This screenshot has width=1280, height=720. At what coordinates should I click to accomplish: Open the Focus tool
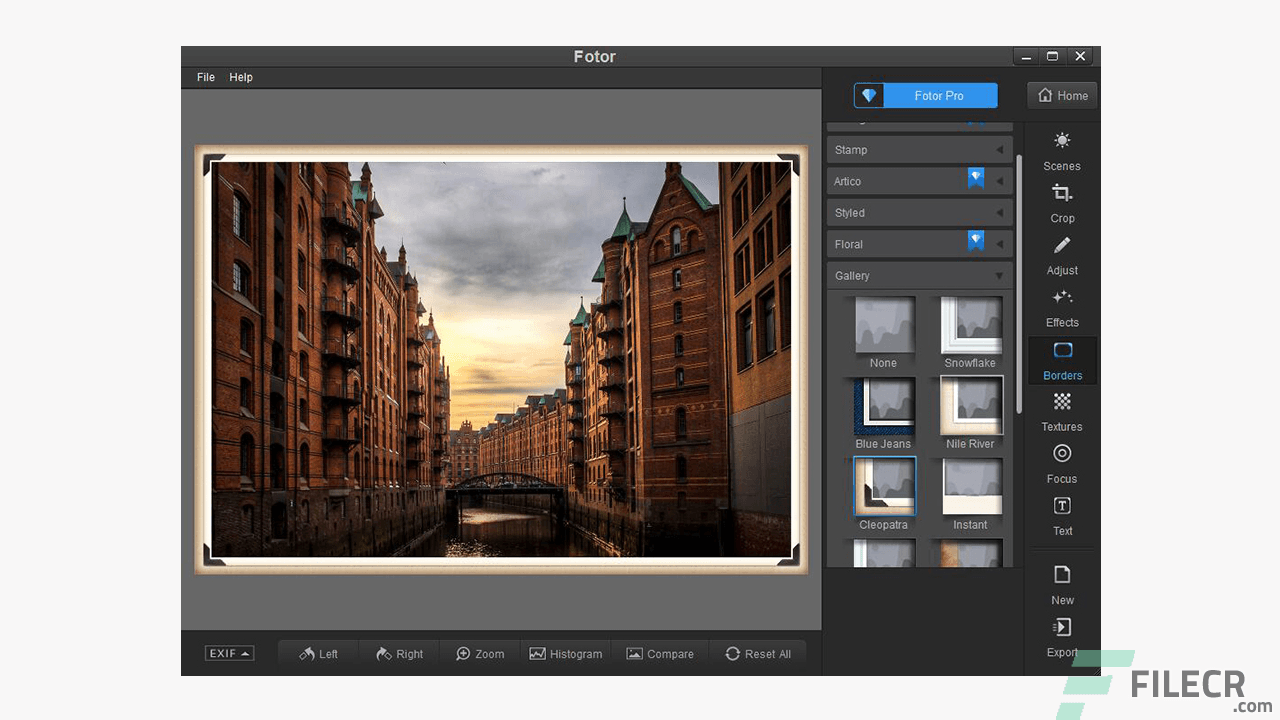pos(1061,465)
